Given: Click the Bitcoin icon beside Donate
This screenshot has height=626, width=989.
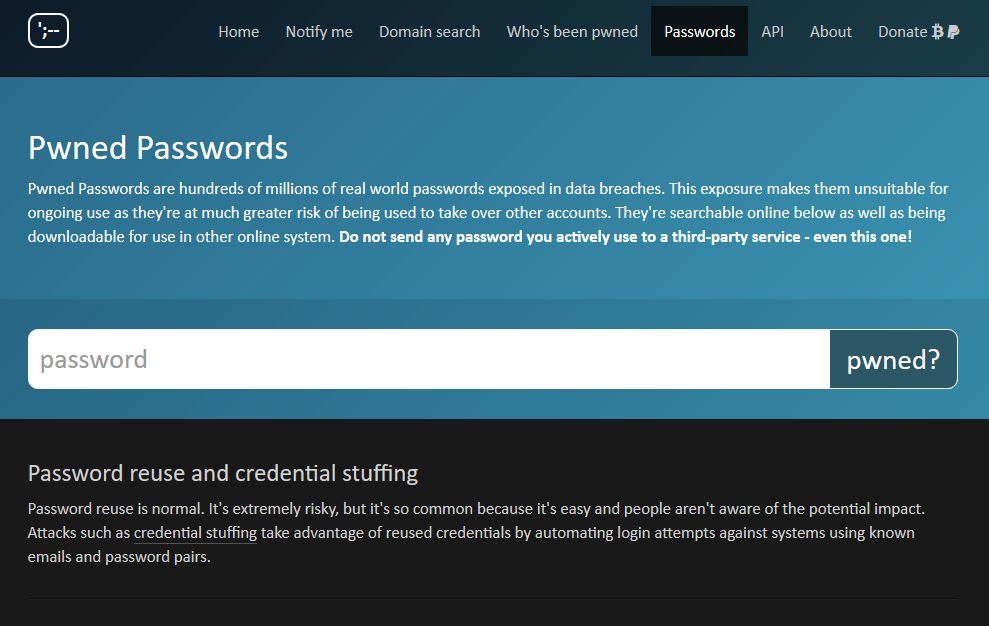Looking at the screenshot, I should [x=937, y=32].
